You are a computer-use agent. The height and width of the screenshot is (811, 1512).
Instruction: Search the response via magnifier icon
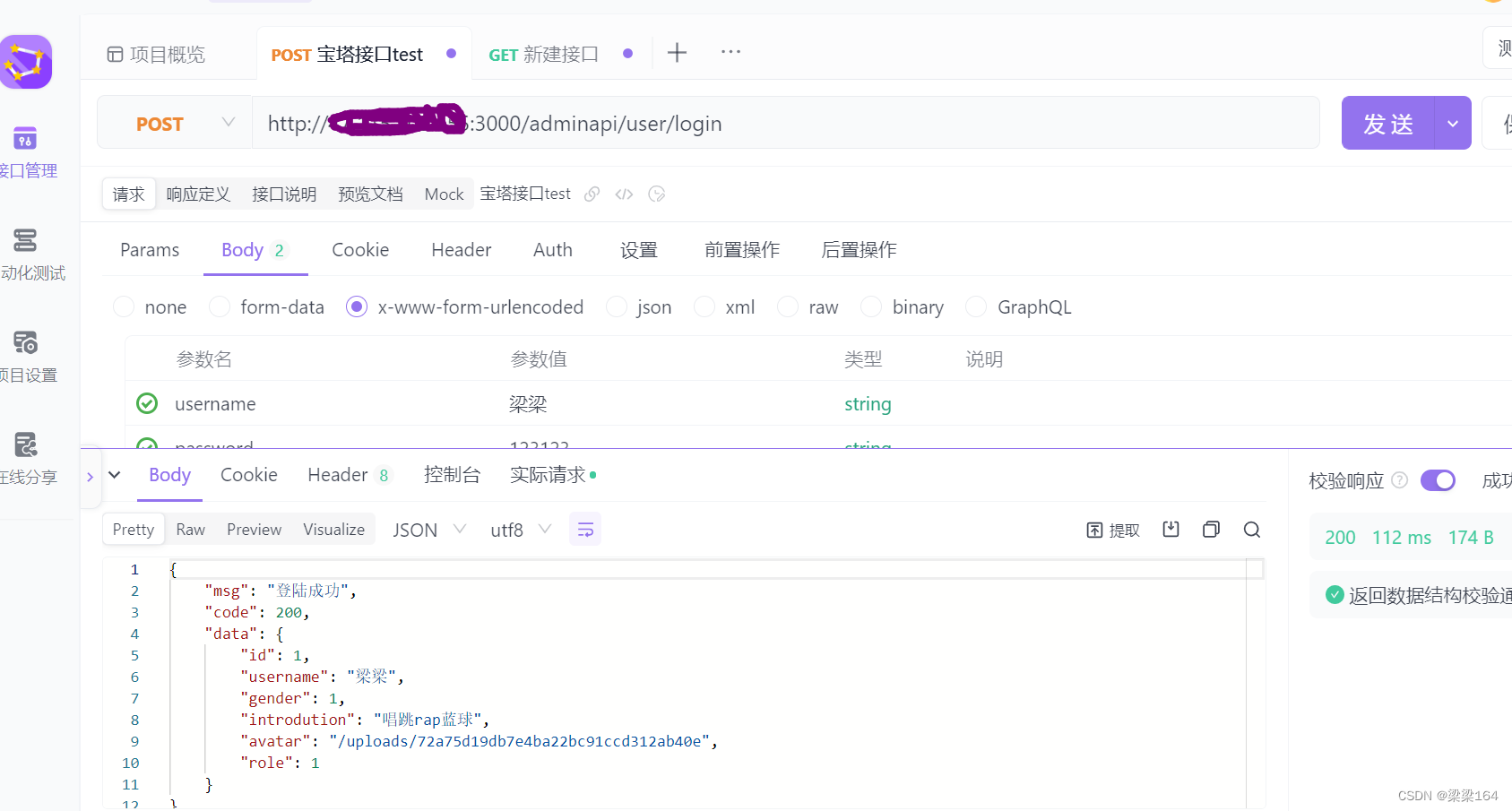click(x=1251, y=529)
